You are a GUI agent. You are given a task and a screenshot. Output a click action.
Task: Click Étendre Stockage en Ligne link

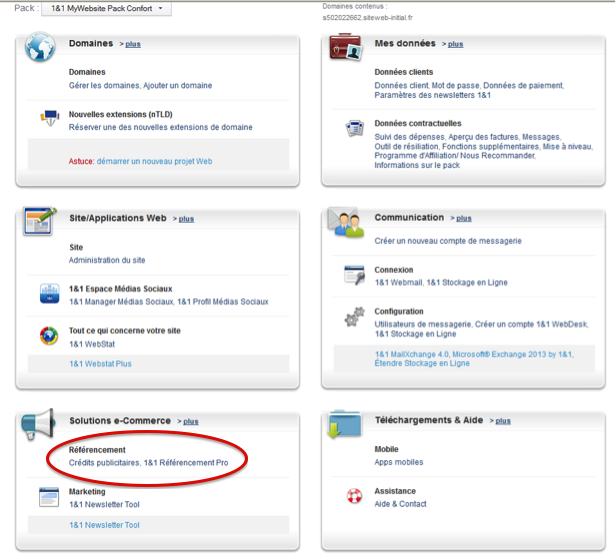(422, 363)
